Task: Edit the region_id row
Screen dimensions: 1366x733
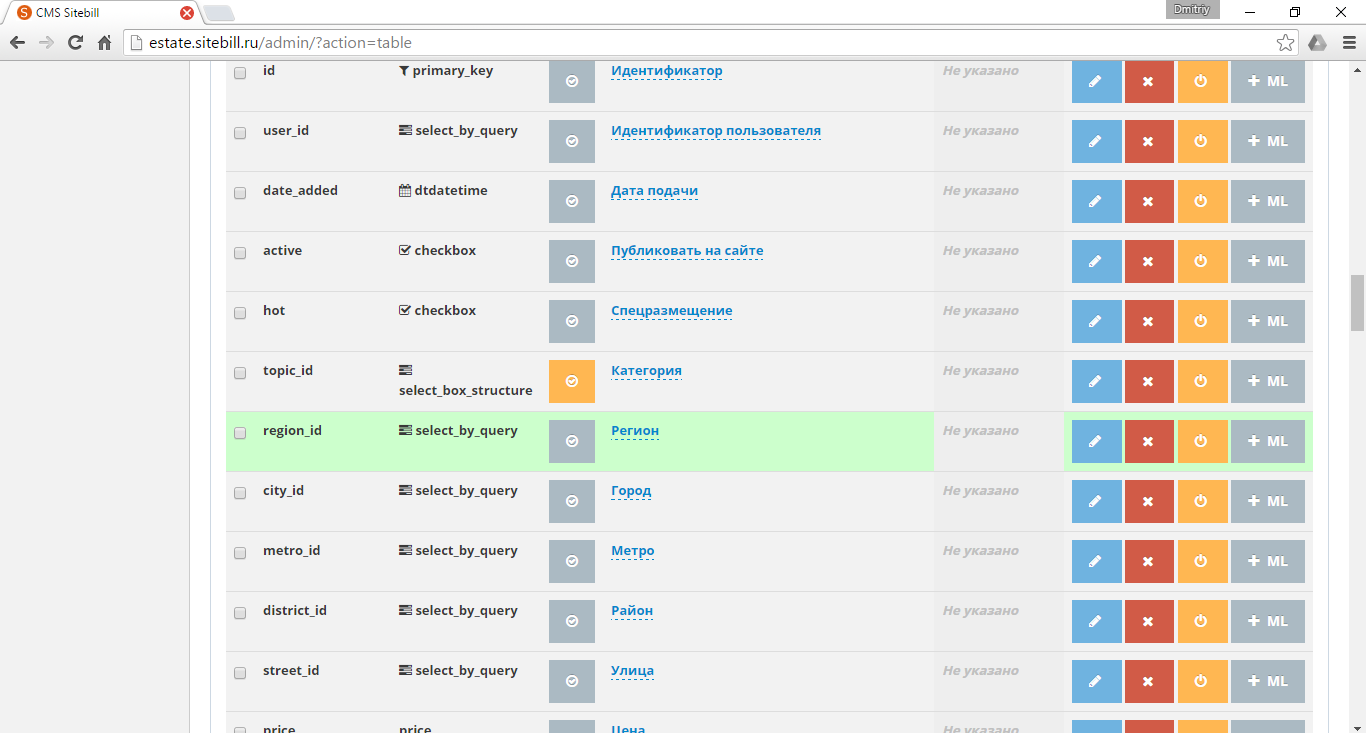Action: (1097, 442)
